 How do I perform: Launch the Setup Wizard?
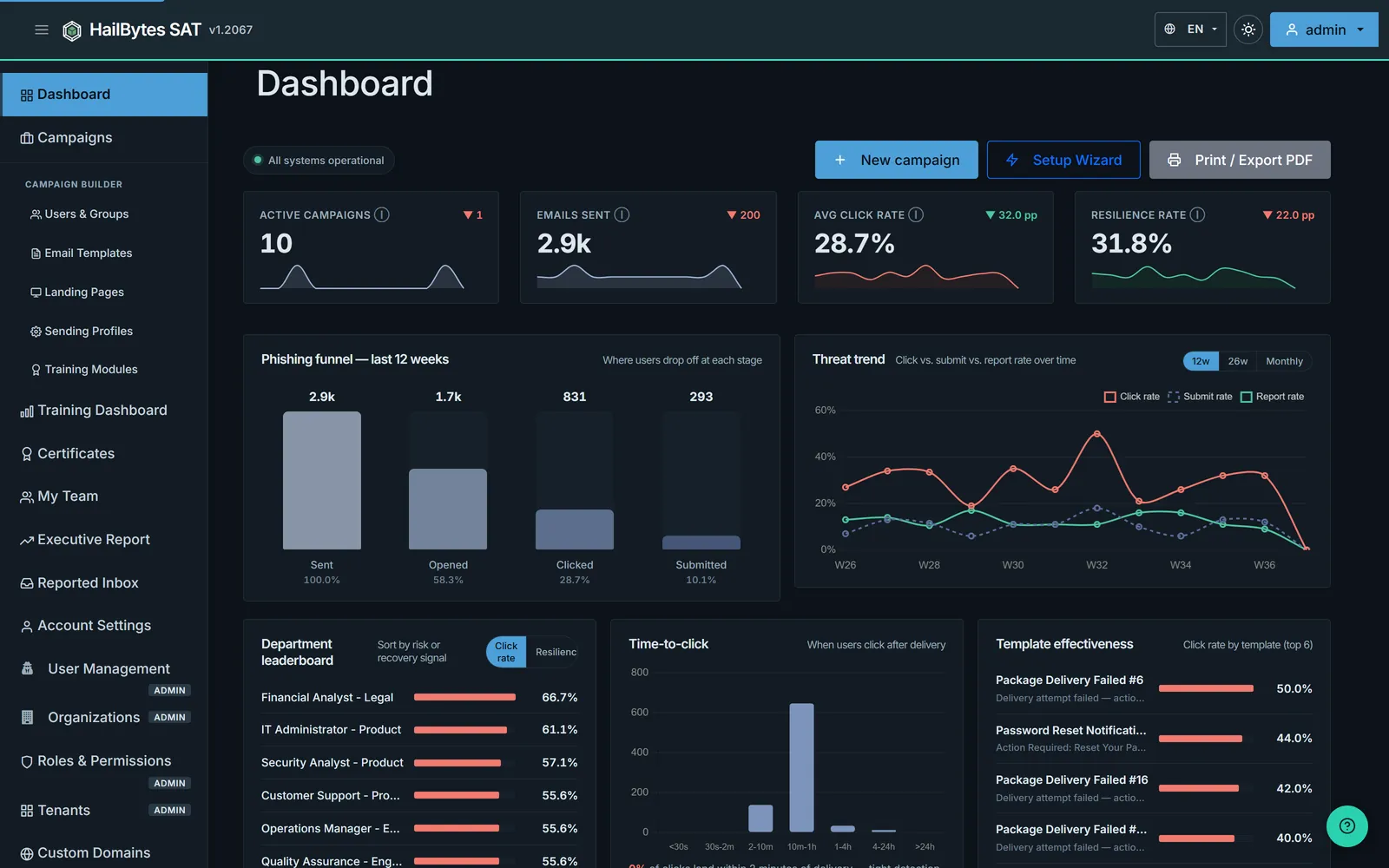coord(1063,160)
